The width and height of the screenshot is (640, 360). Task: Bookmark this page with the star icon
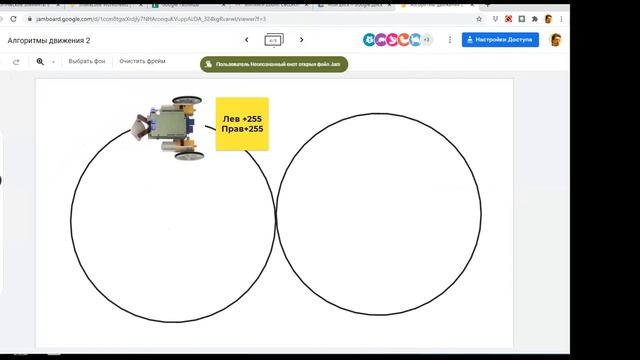479,19
